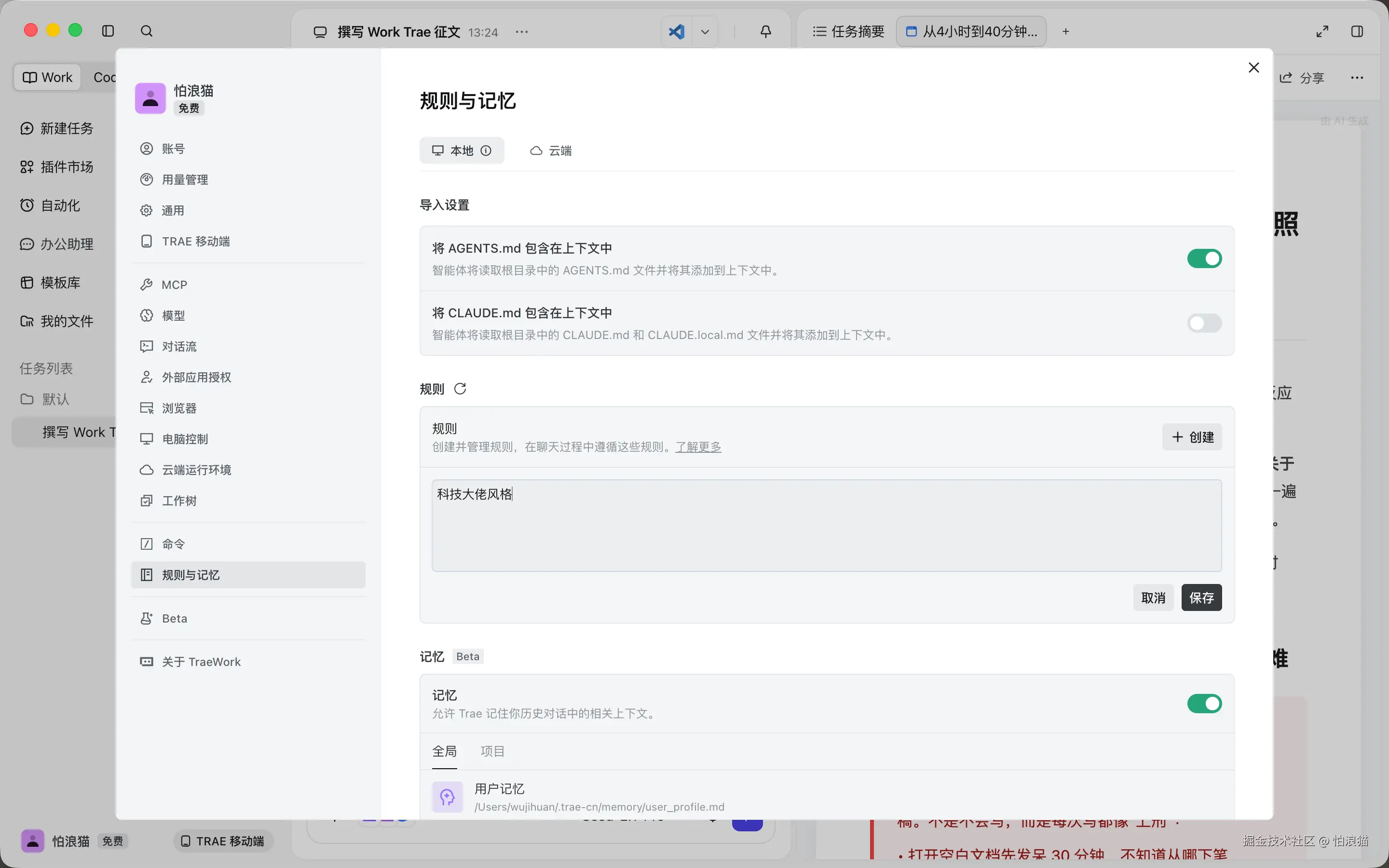
Task: Open 通用 general settings
Action: [x=248, y=211]
